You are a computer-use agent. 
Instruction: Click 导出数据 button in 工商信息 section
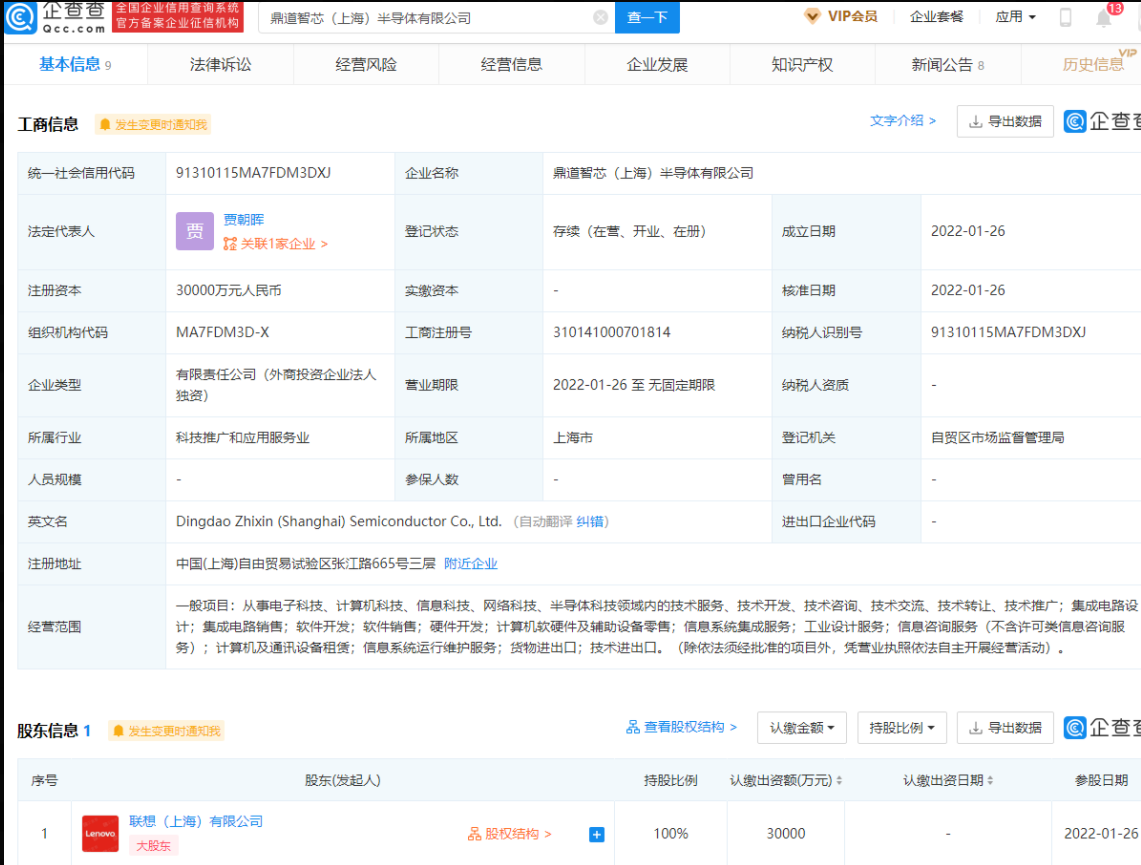click(x=1005, y=121)
